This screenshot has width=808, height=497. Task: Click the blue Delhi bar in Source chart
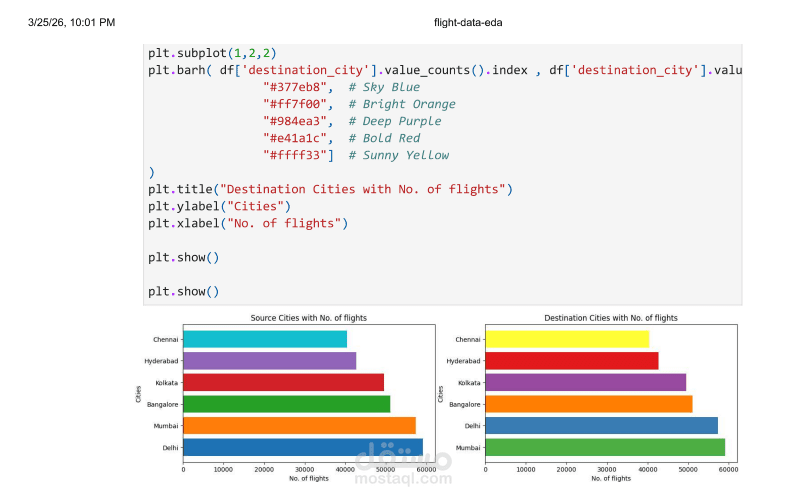coord(303,448)
